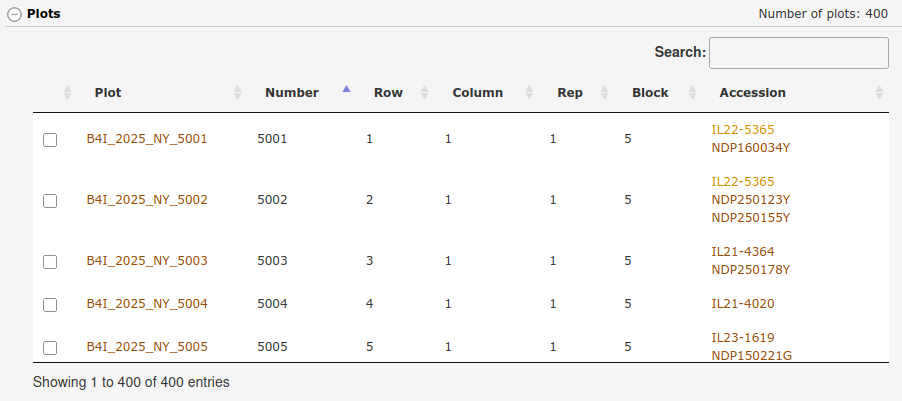Click sort arrows on checkbox column header
This screenshot has width=902, height=401.
67,93
